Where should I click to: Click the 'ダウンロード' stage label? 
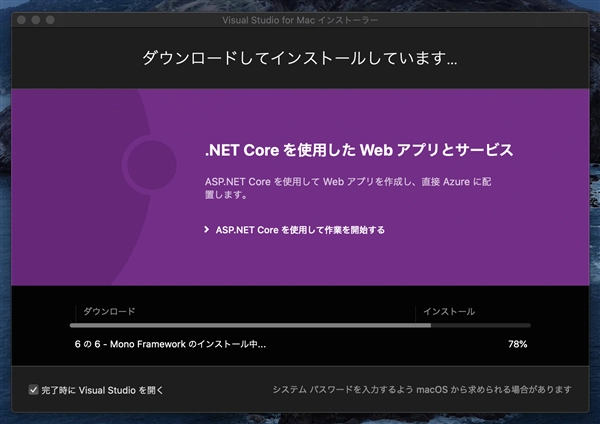click(x=109, y=311)
